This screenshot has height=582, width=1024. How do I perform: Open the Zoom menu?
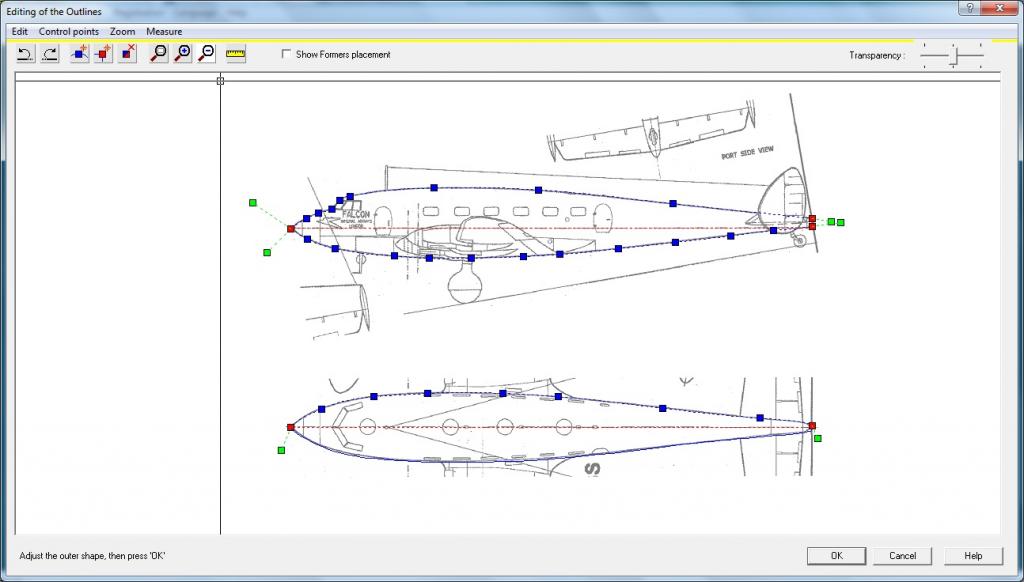tap(123, 32)
